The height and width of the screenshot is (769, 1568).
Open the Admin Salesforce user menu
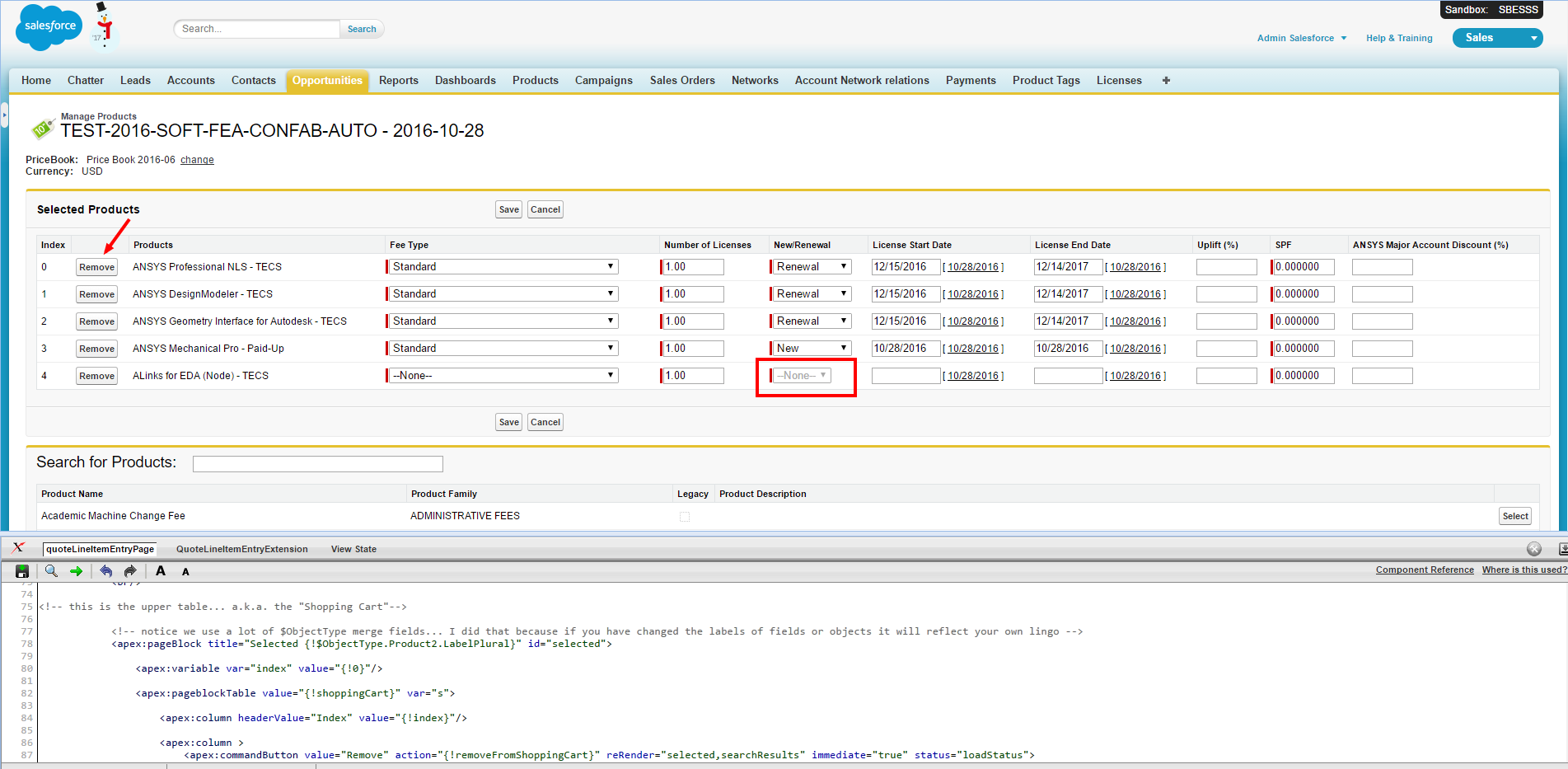point(1302,38)
